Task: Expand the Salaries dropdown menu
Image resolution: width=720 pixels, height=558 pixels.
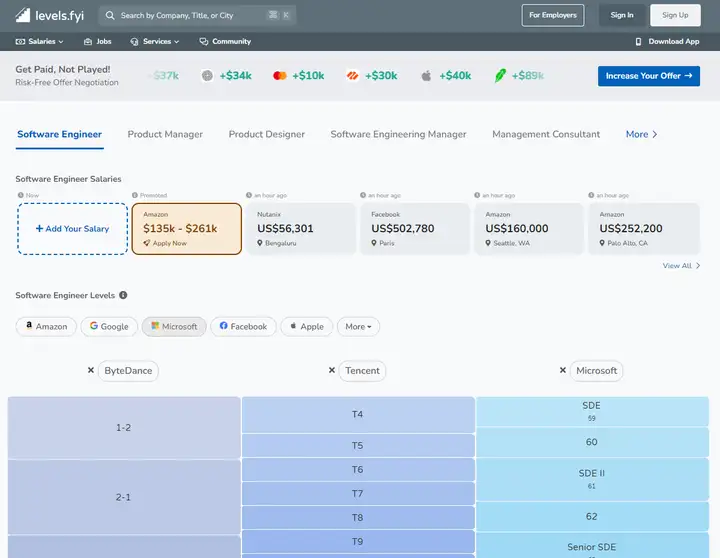Action: point(39,41)
